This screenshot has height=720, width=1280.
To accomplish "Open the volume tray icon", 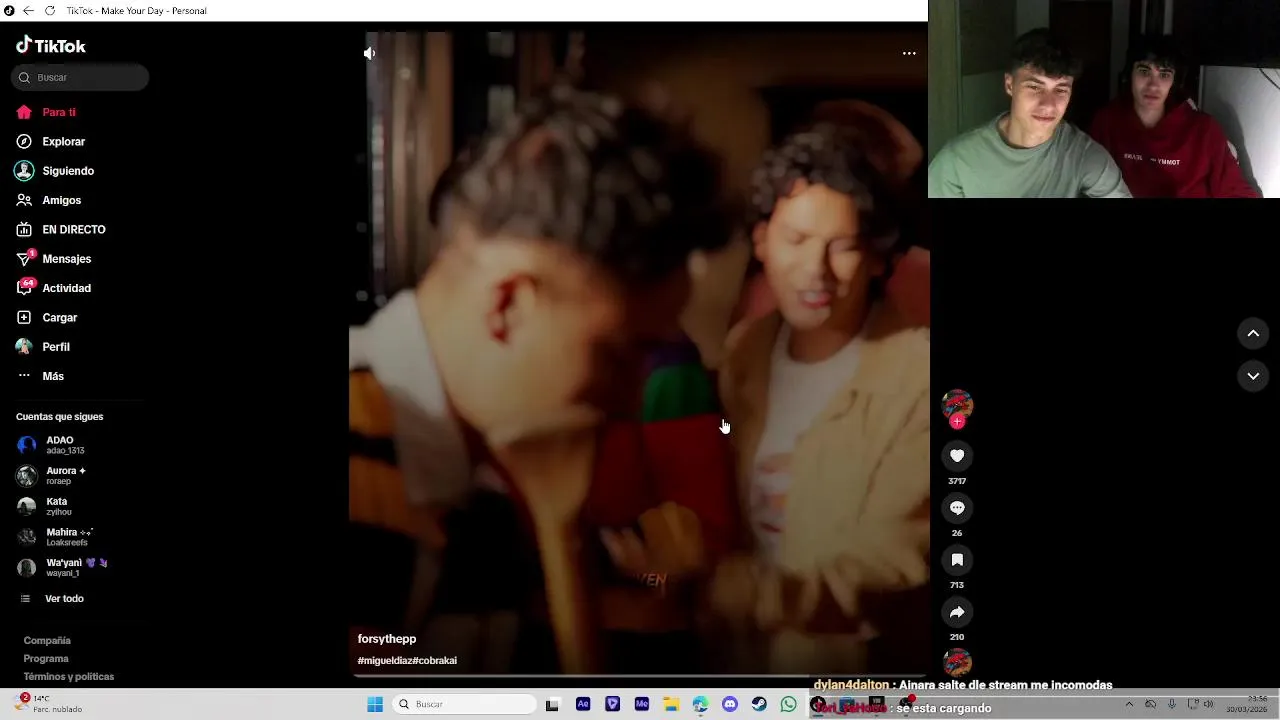I will (1209, 704).
